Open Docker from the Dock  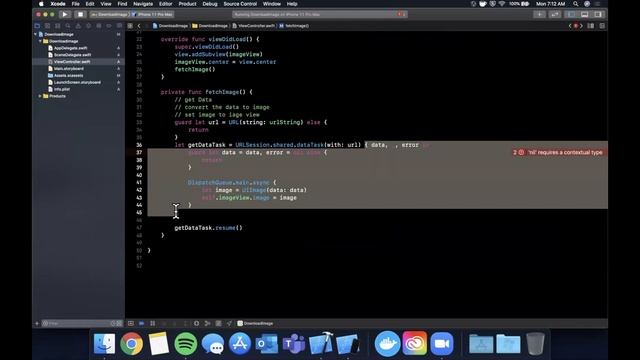tap(387, 344)
